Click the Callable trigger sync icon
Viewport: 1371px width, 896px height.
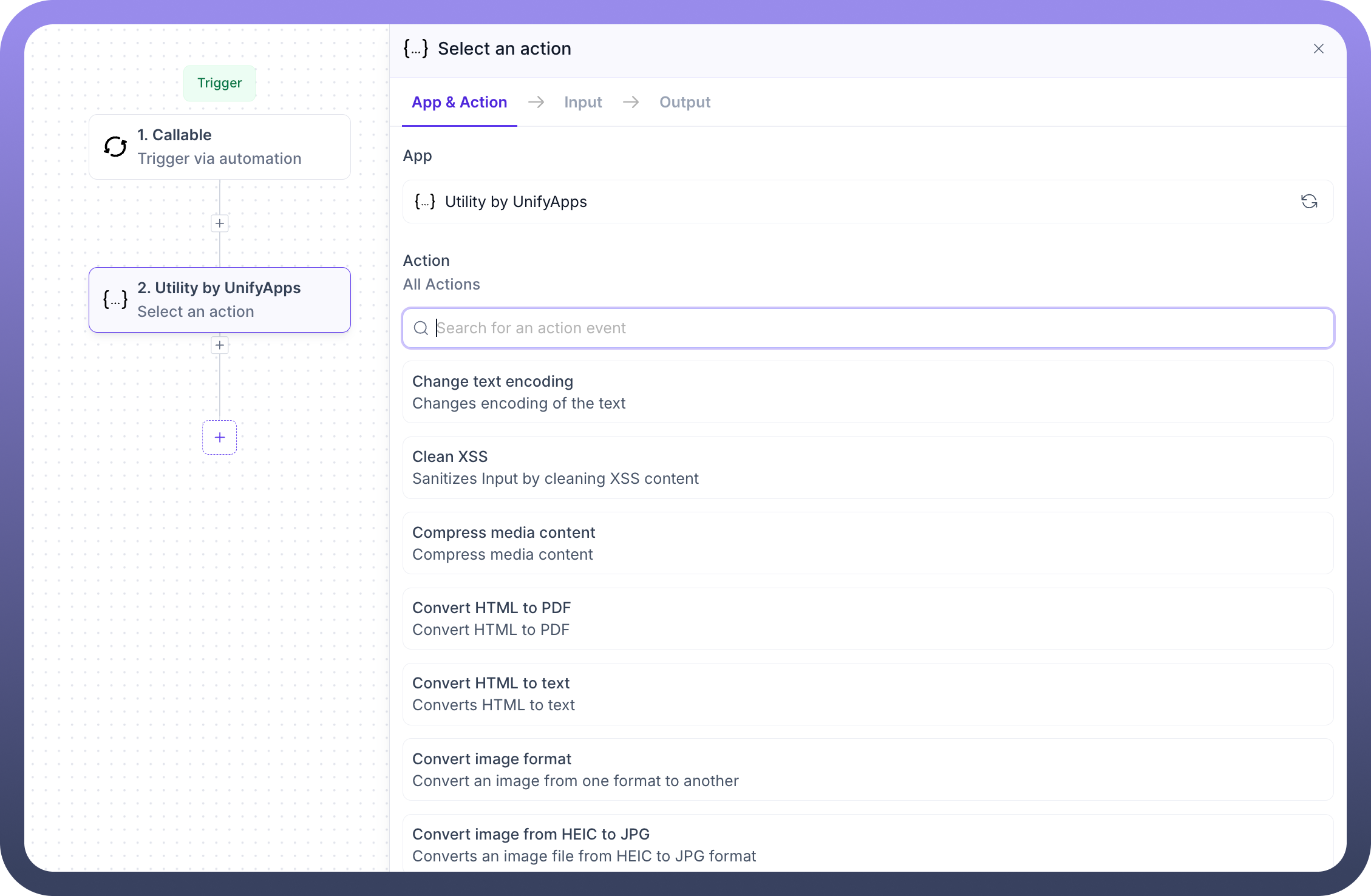[x=115, y=147]
